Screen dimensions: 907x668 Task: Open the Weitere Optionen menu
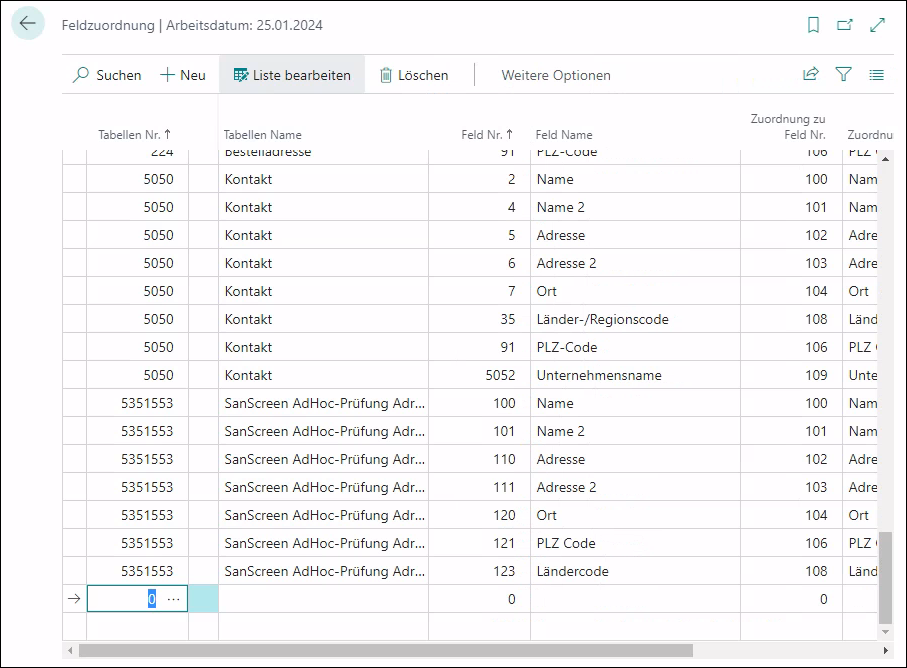555,75
